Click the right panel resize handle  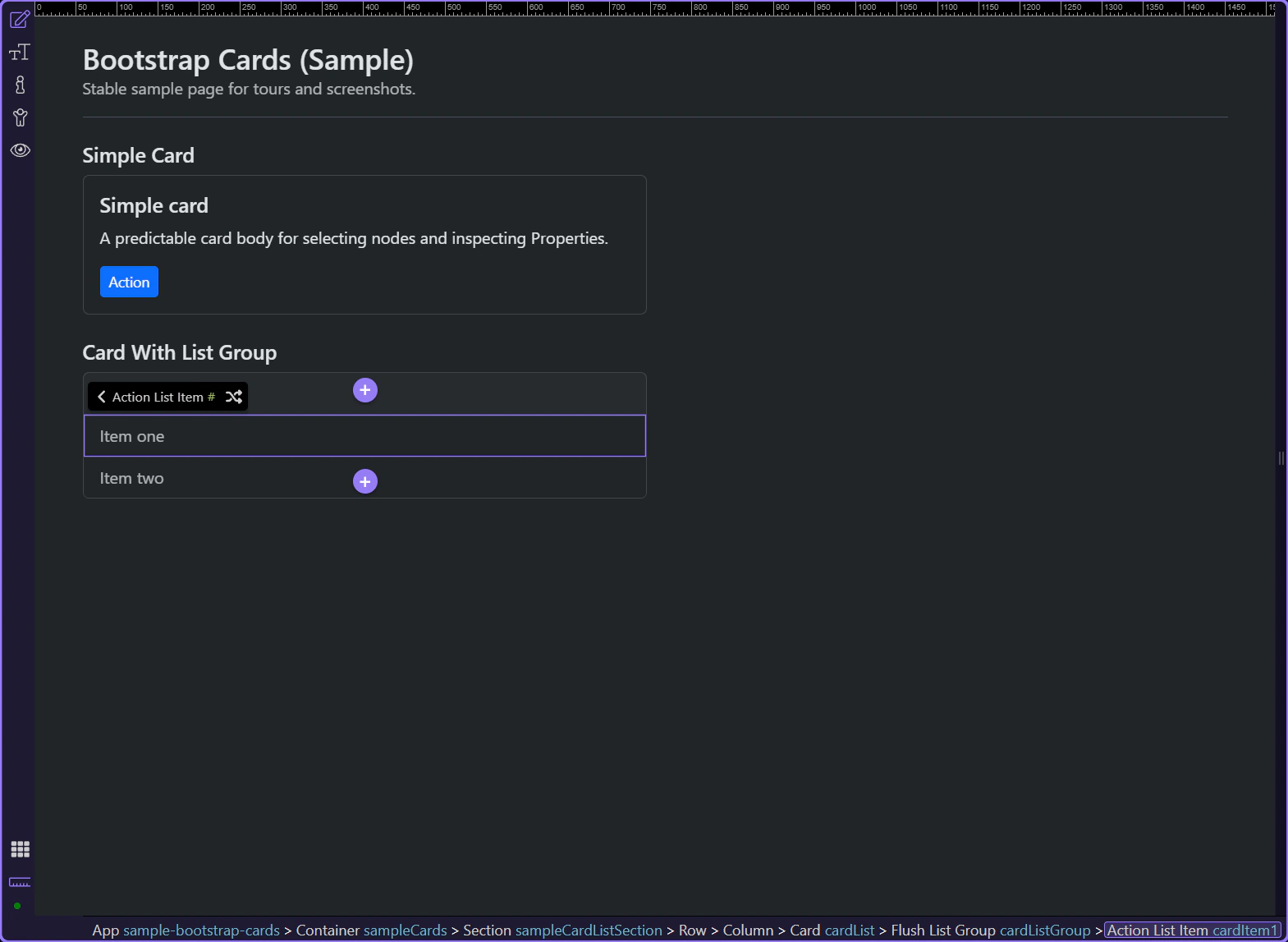1281,458
